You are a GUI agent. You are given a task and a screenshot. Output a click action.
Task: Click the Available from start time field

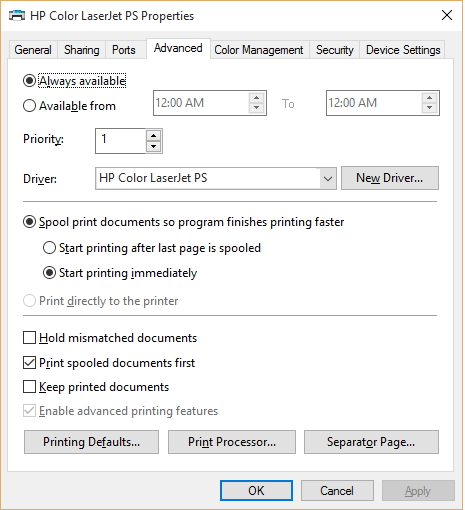(201, 103)
